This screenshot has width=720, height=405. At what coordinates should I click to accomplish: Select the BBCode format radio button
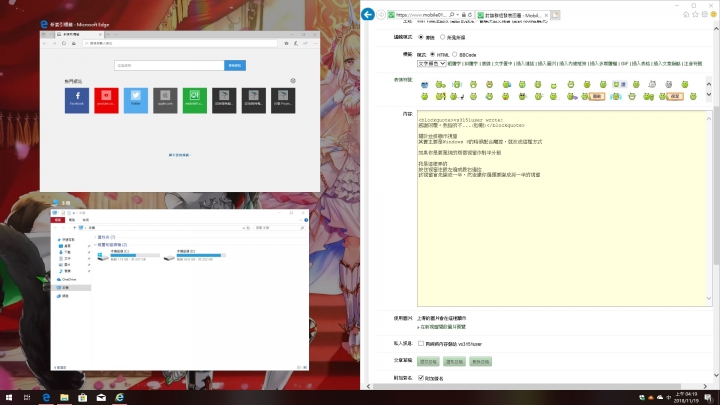pyautogui.click(x=455, y=54)
